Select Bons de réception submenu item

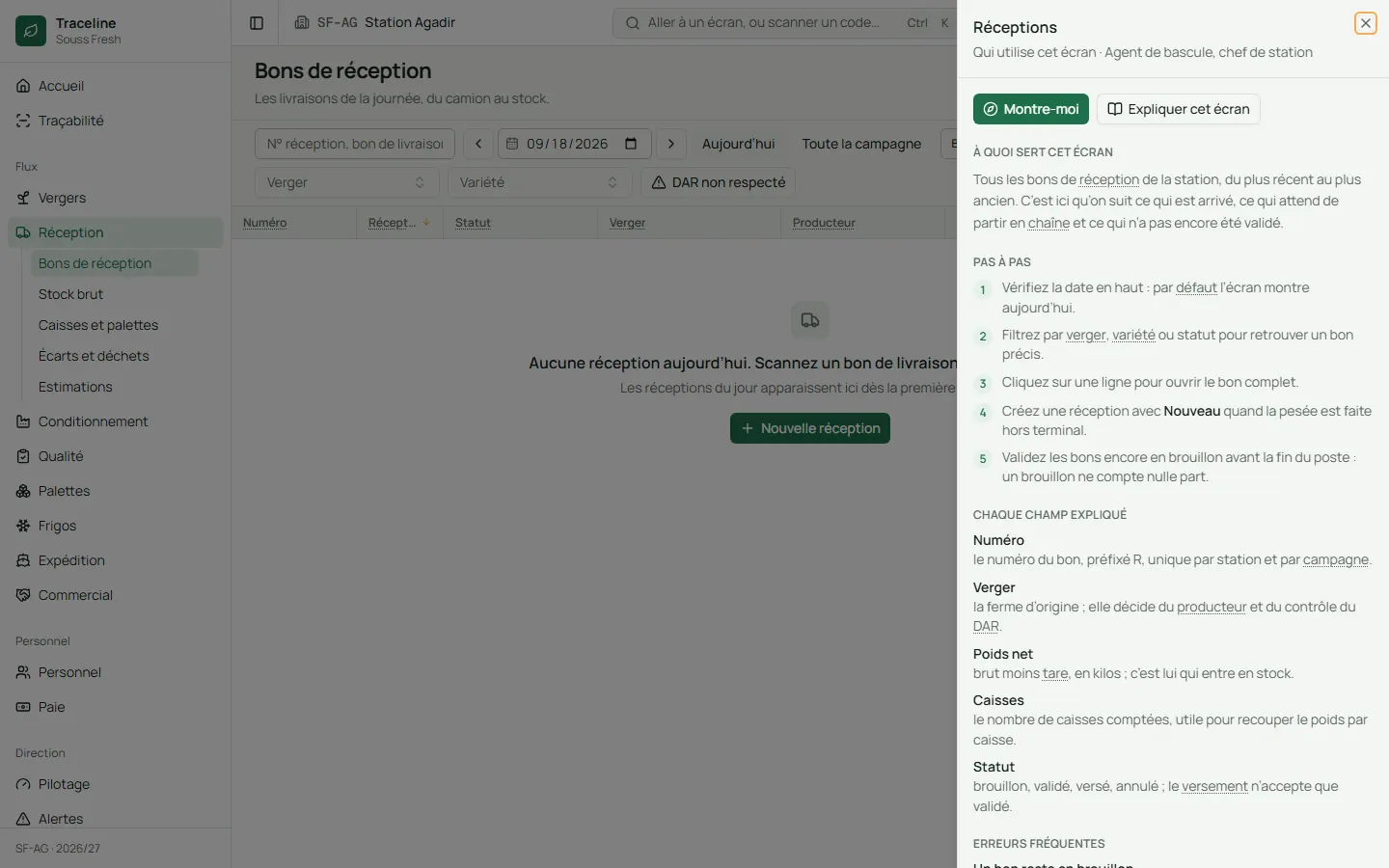point(114,263)
